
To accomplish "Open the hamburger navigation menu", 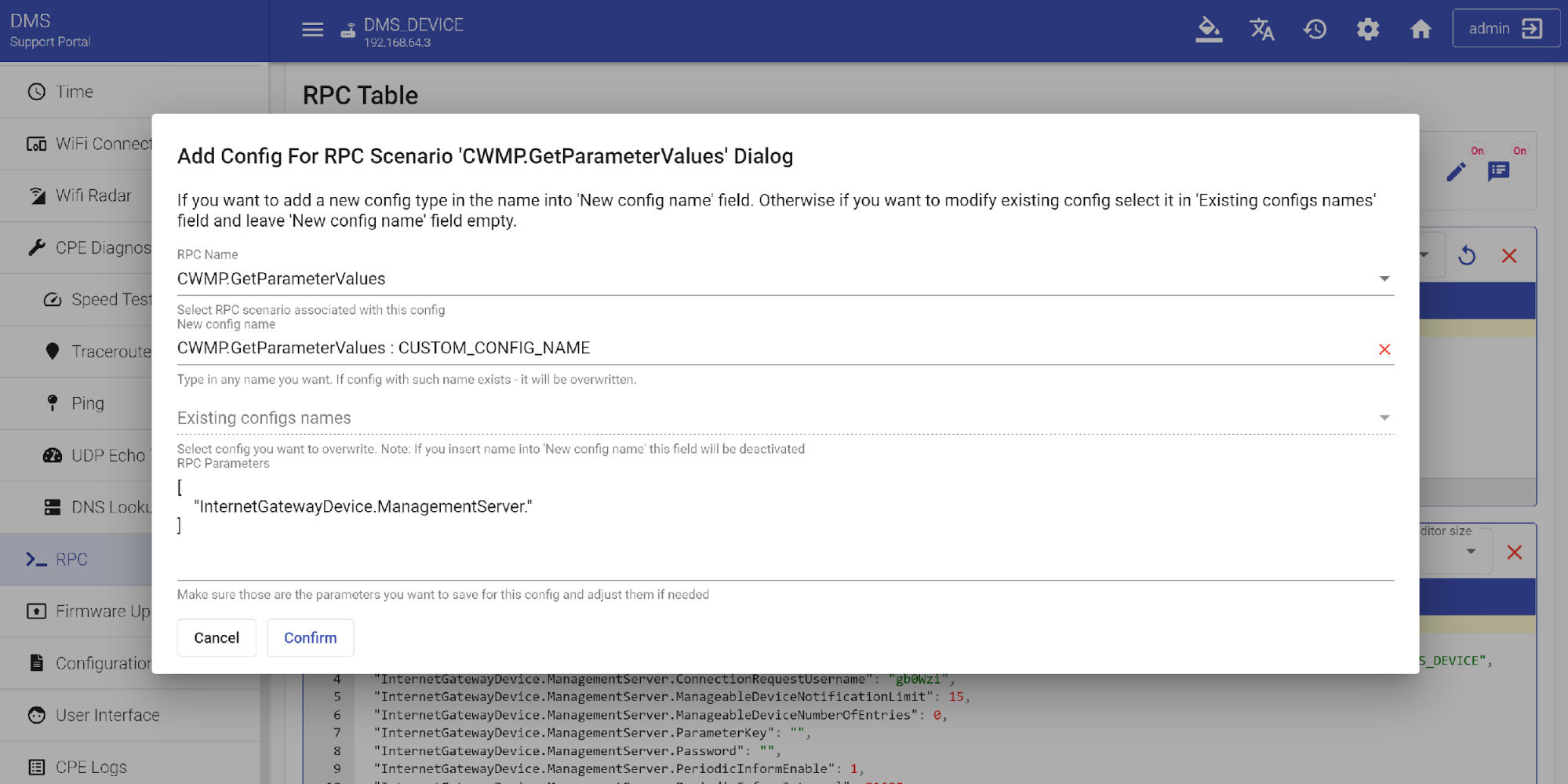I will pos(312,30).
